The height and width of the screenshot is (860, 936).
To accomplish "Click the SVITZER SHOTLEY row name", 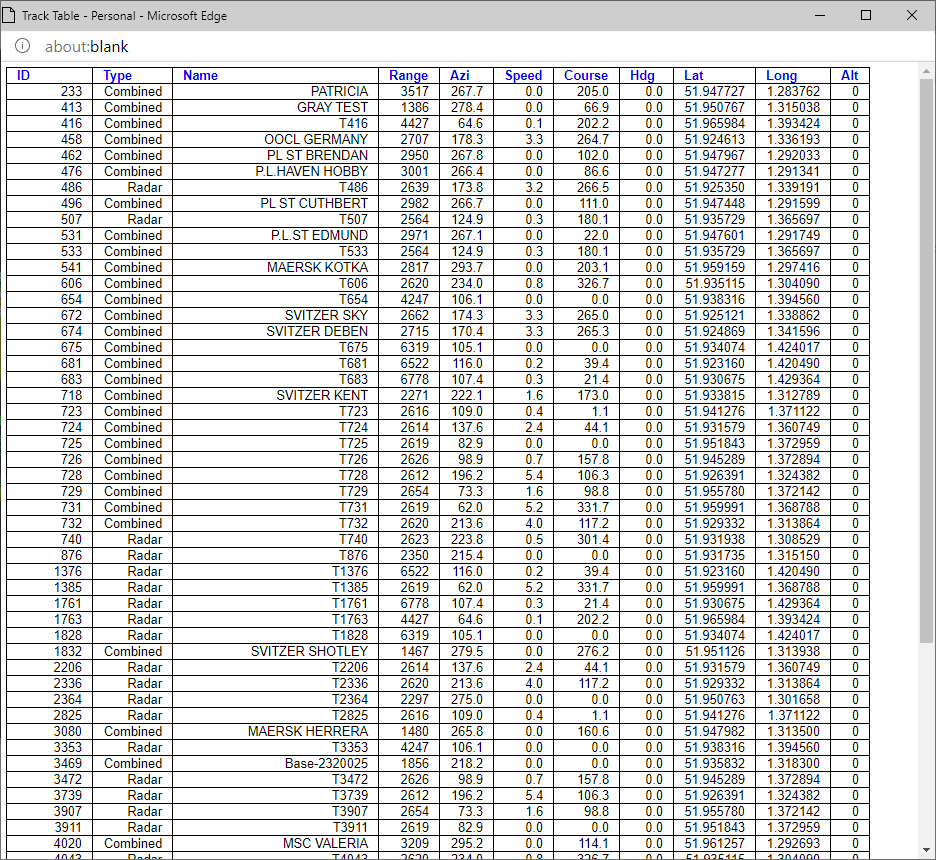I will [309, 651].
